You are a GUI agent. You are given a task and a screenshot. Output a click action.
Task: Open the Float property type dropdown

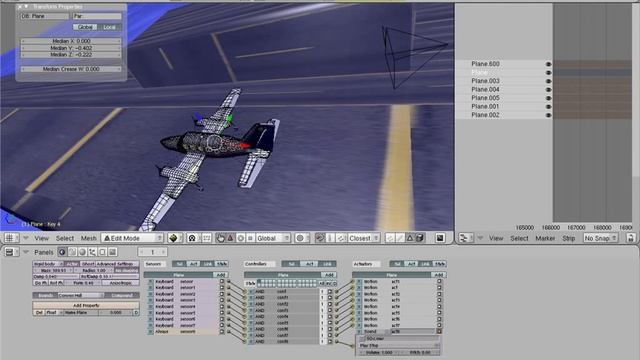(x=53, y=312)
